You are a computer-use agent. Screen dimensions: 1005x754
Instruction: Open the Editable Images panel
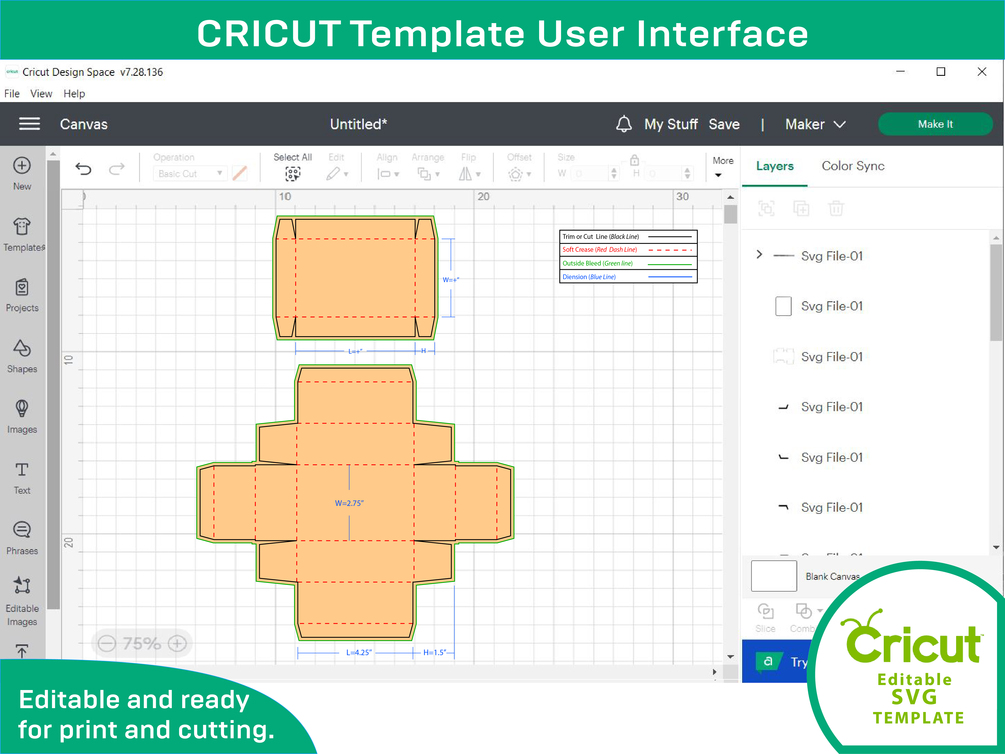(x=22, y=603)
